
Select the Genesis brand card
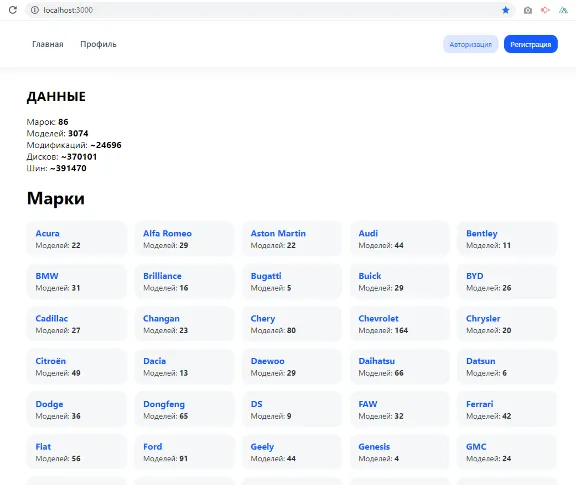click(x=400, y=452)
